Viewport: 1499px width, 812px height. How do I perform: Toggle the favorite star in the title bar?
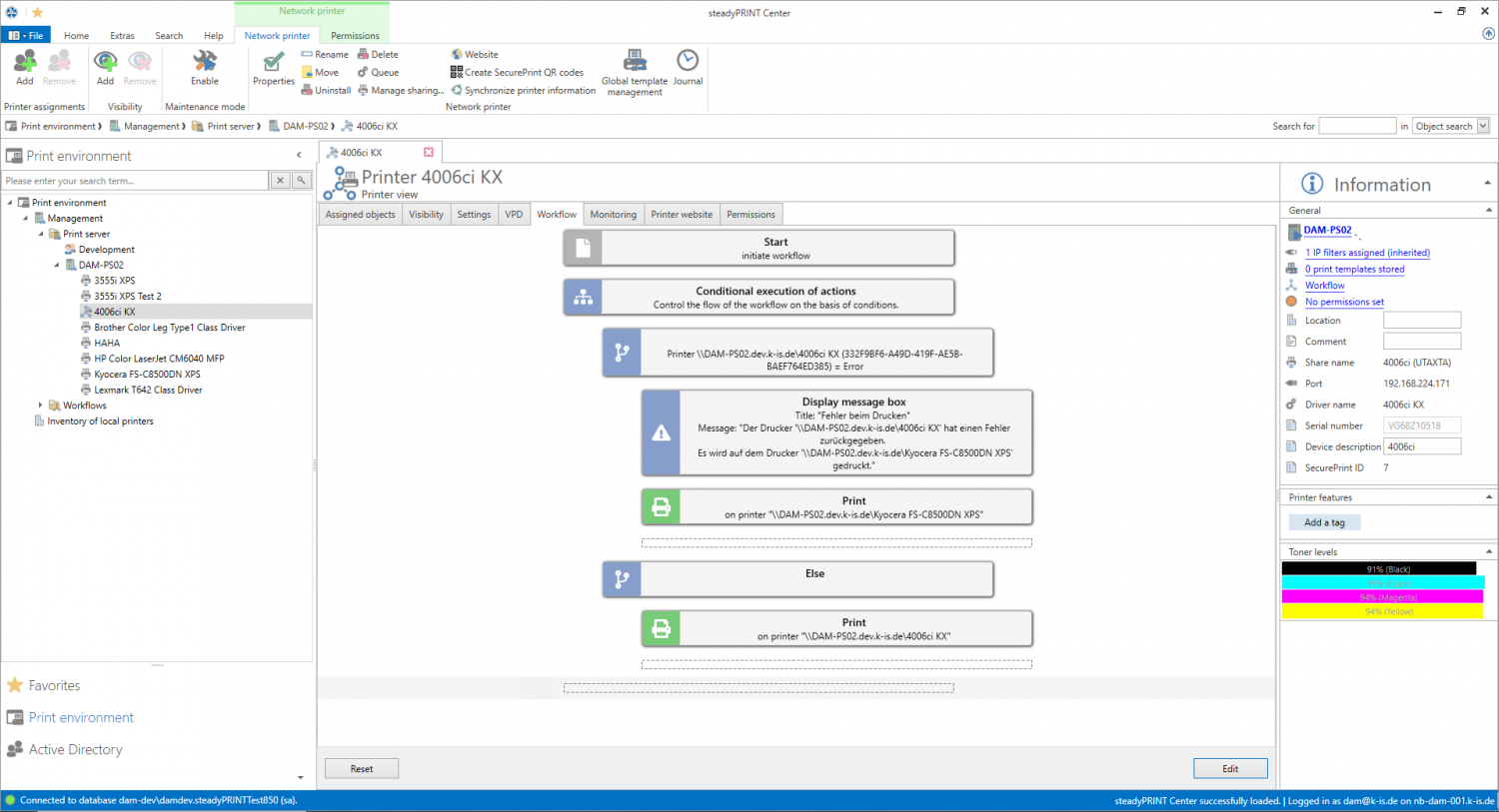click(37, 12)
